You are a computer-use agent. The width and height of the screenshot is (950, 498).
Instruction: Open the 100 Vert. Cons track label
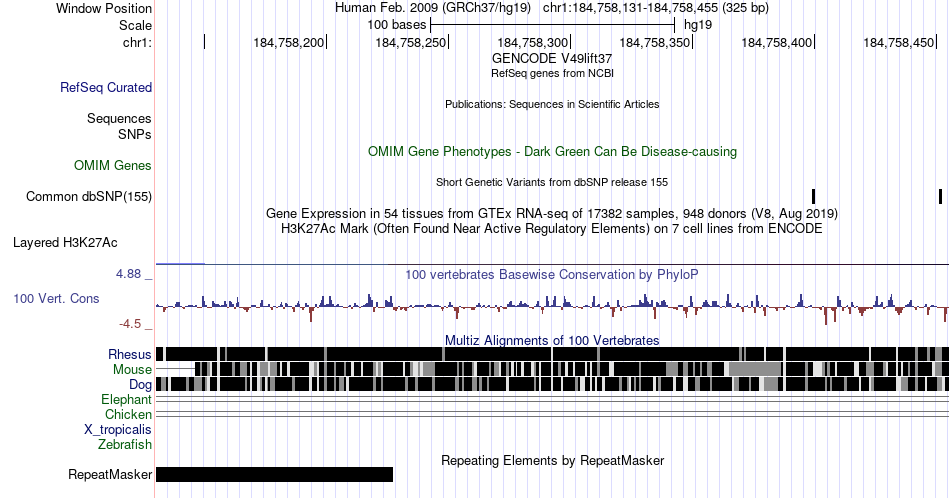(56, 298)
